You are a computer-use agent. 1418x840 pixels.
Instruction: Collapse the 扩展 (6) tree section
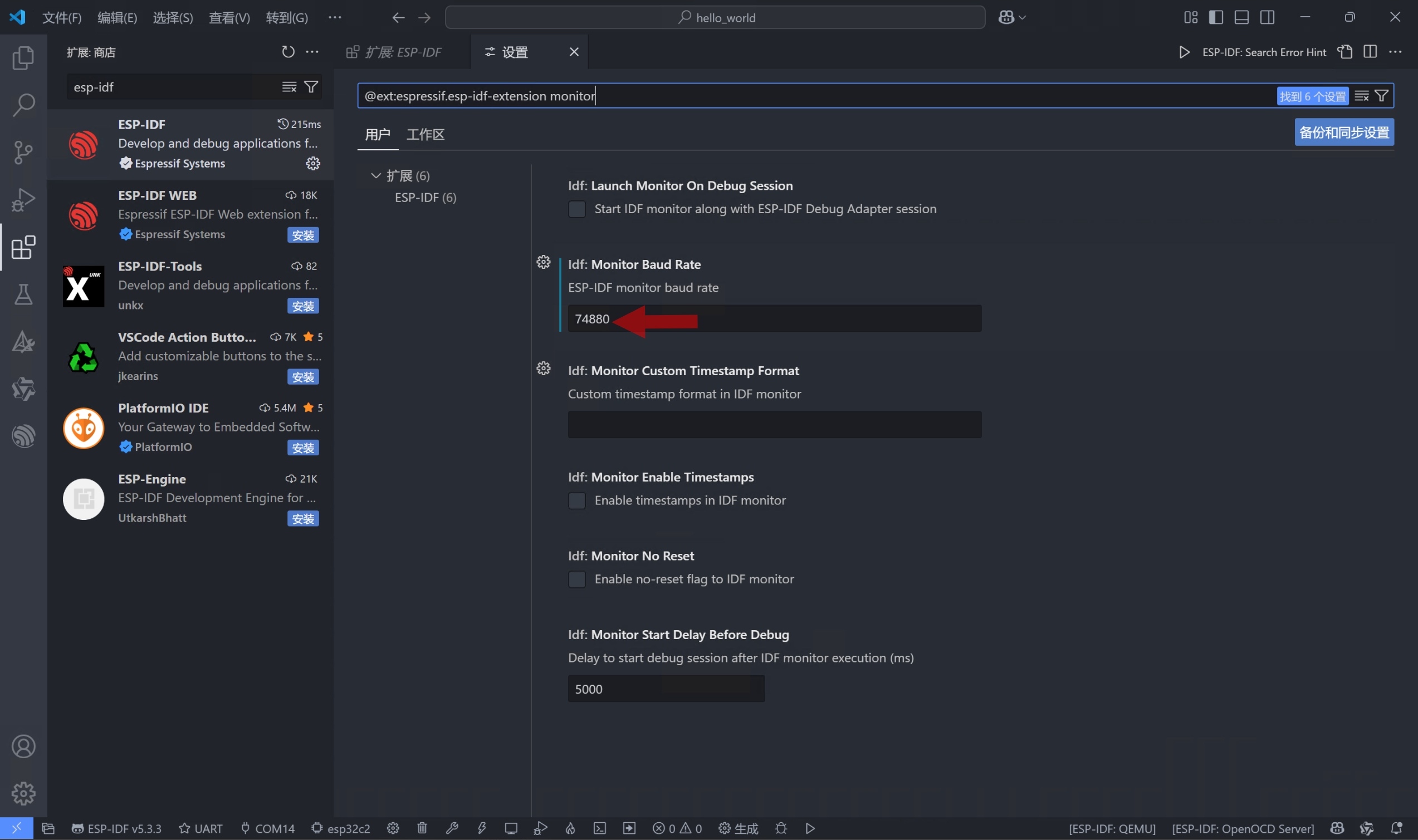(375, 176)
